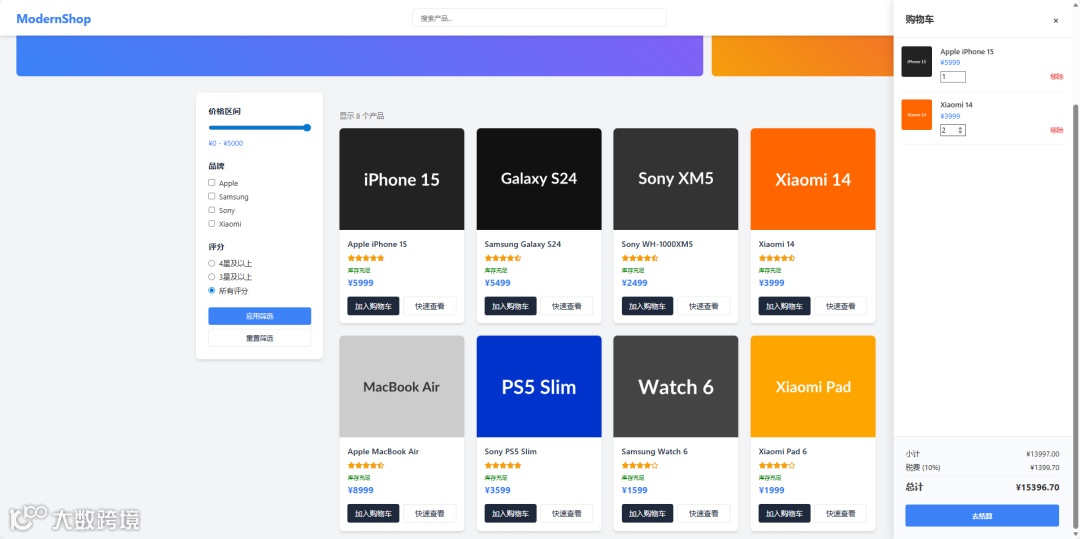Screen dimensions: 1080x539
Task: Quick view Samsung Watch 6
Action: (704, 514)
